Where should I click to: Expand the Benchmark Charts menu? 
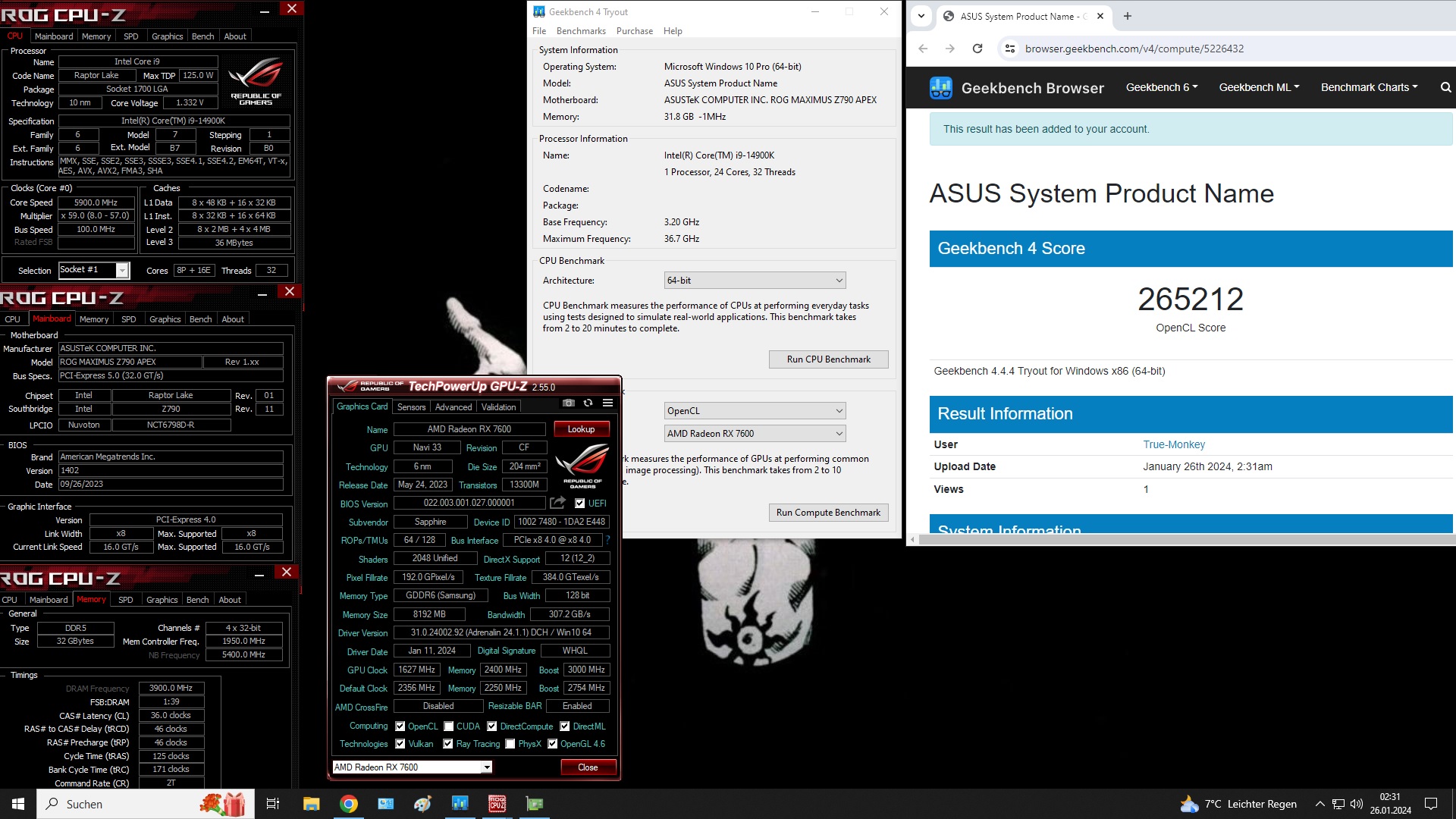tap(1369, 87)
